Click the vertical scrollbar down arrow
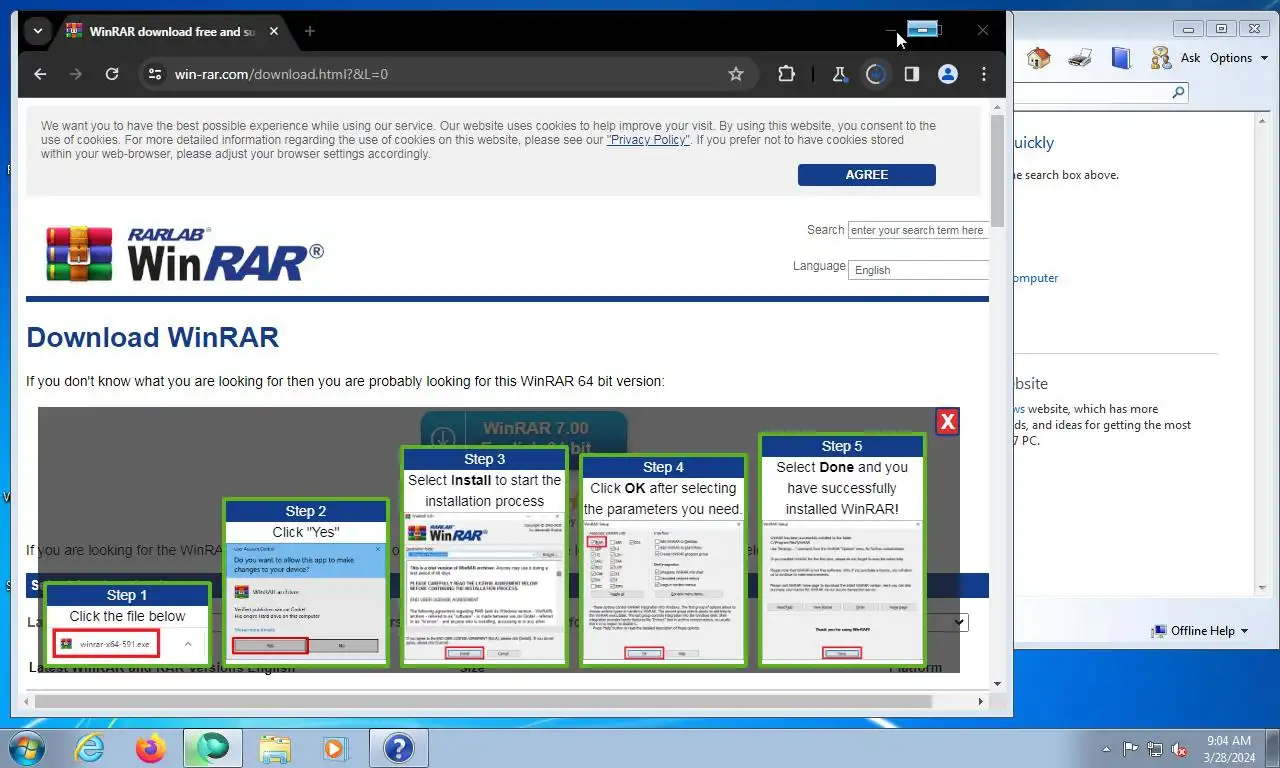Screen dimensions: 1280x768 click(997, 684)
